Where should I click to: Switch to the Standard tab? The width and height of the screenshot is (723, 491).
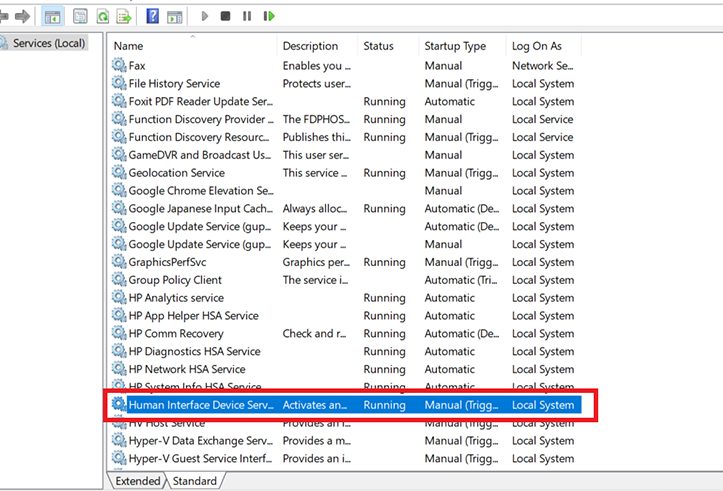[x=195, y=481]
